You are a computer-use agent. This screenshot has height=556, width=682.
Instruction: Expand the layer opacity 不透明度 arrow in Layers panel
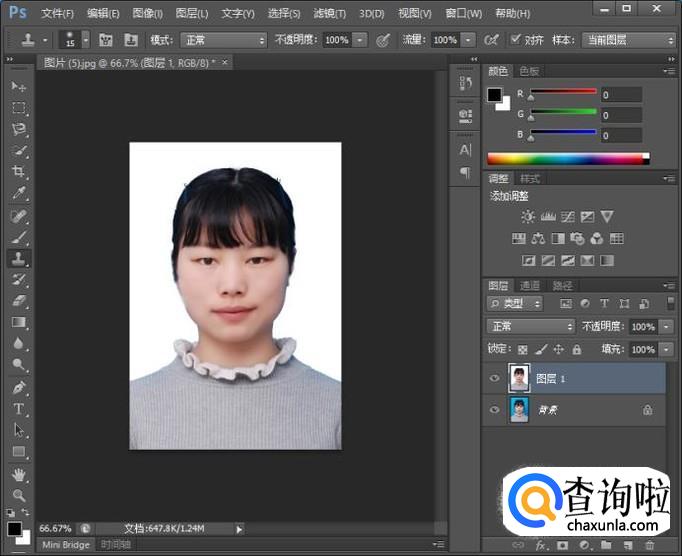(x=667, y=327)
